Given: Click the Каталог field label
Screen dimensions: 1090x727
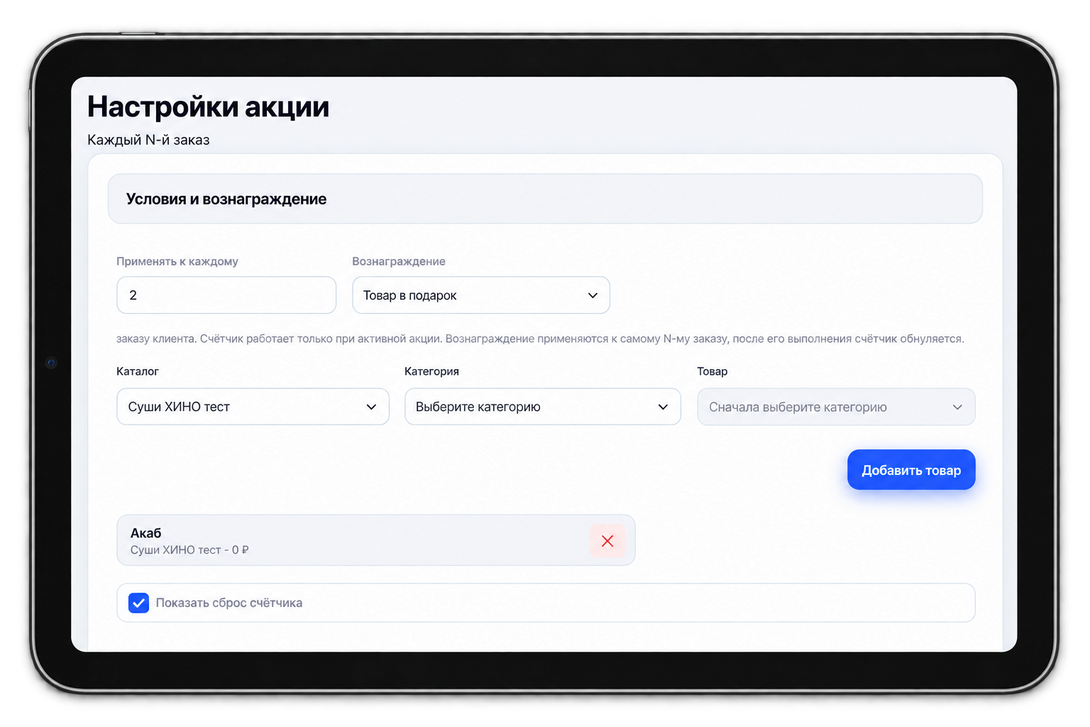Looking at the screenshot, I should click(x=138, y=371).
